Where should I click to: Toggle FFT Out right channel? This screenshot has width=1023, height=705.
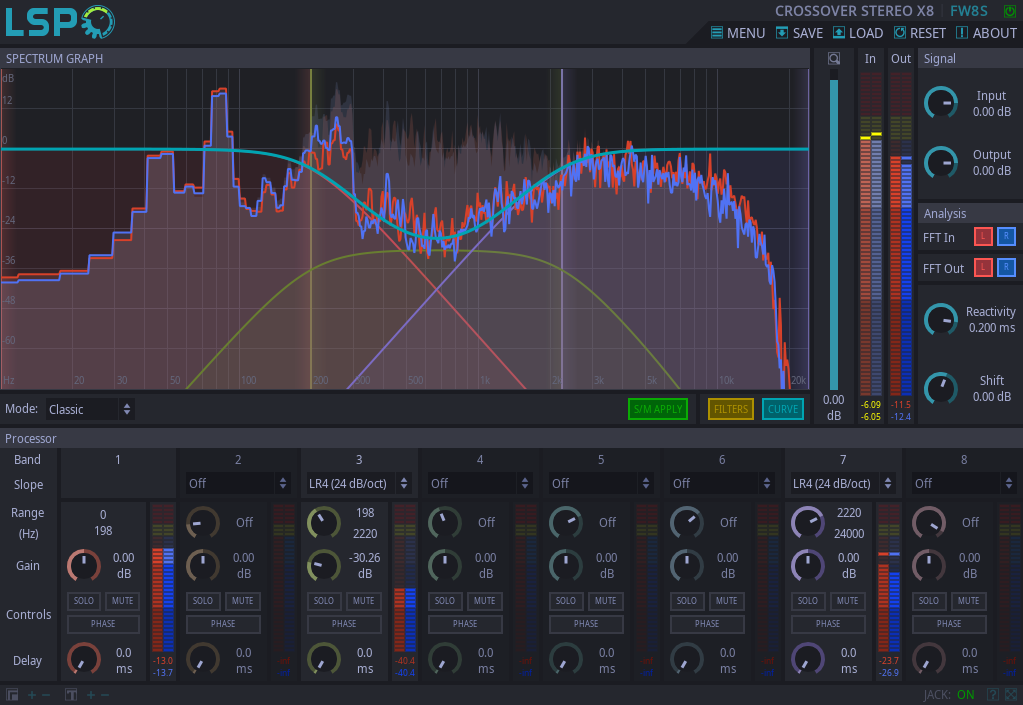tap(1006, 267)
